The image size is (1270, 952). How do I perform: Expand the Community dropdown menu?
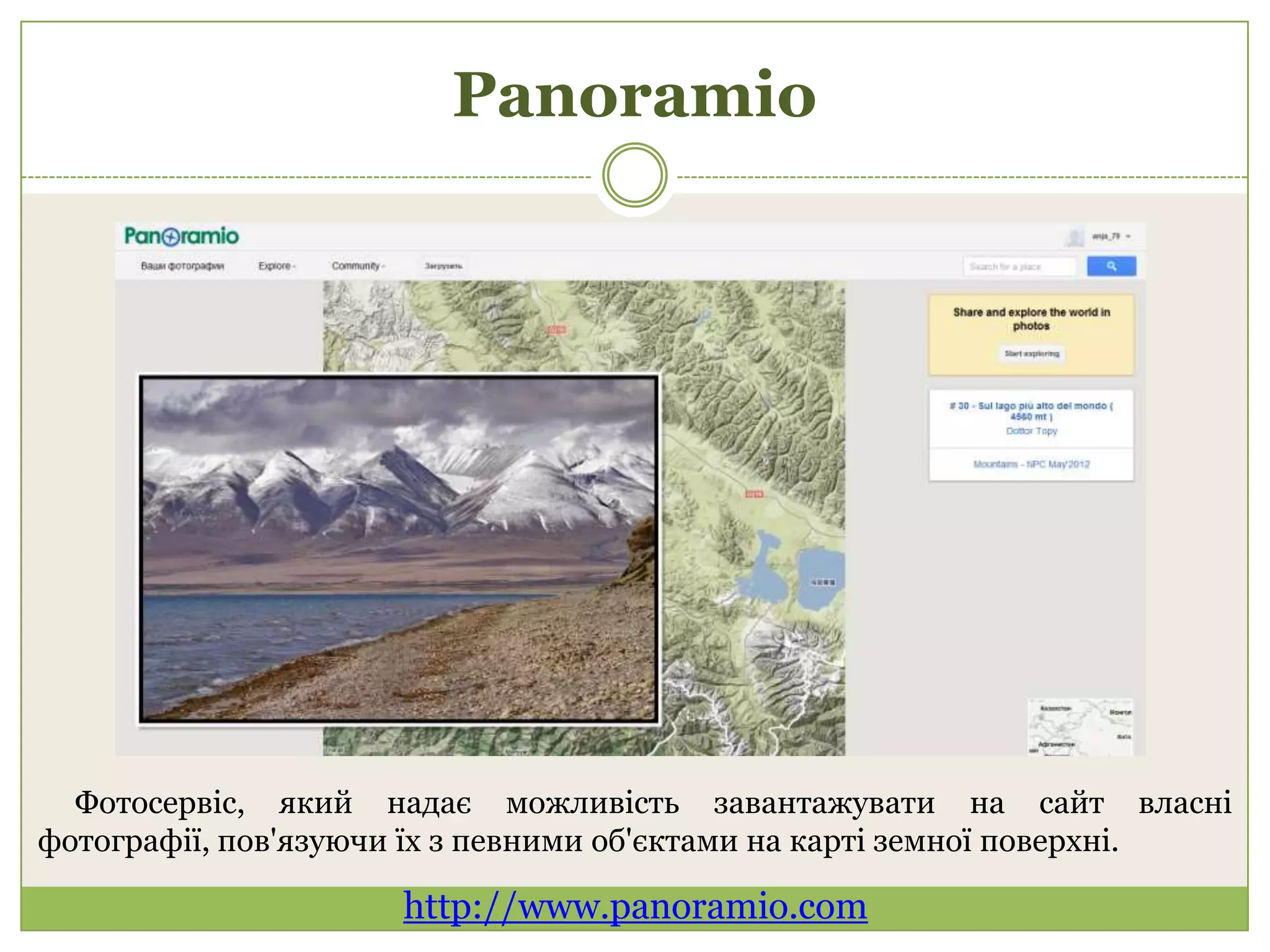tap(358, 266)
